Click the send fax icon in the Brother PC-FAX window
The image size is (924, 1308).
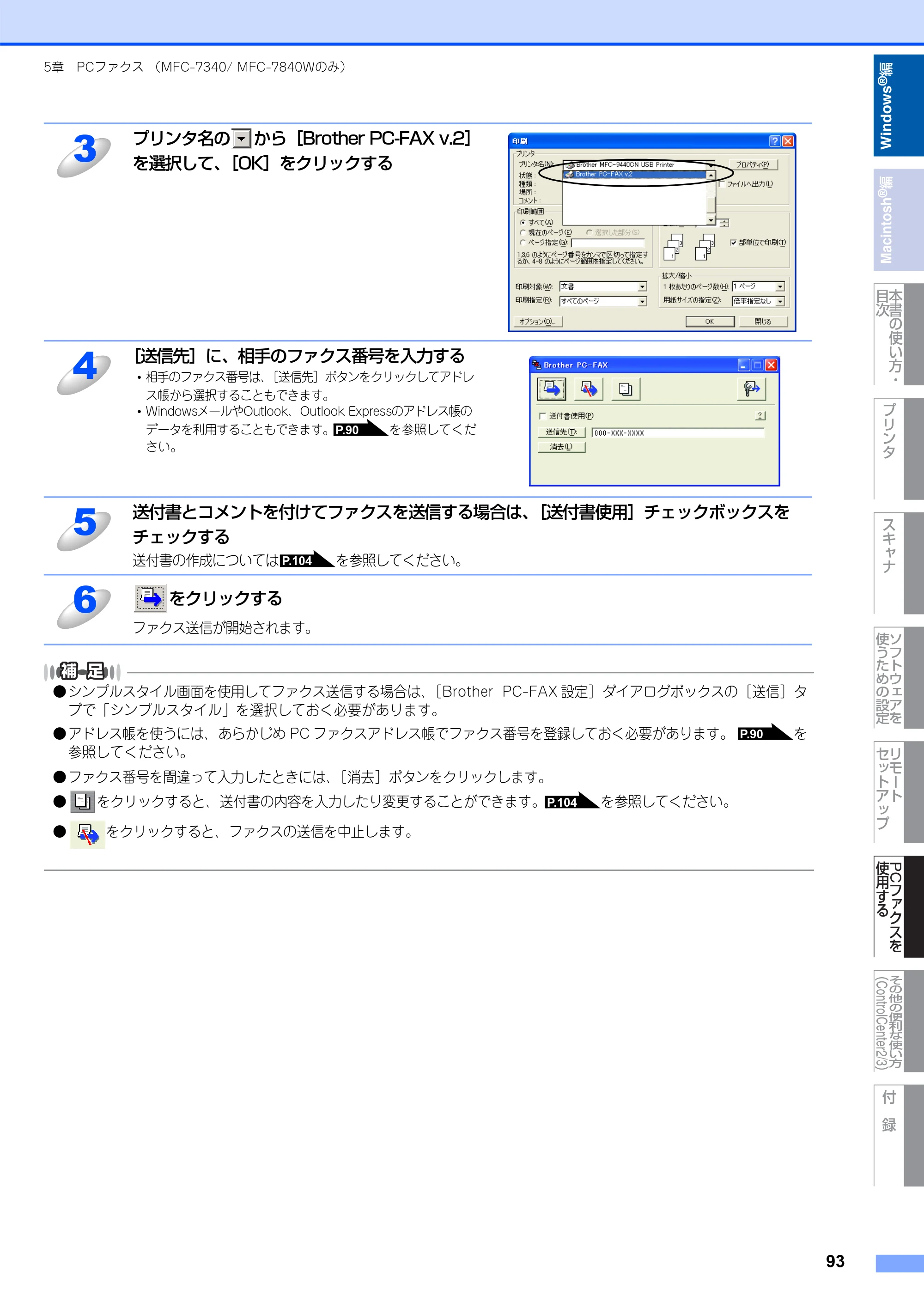tap(551, 389)
